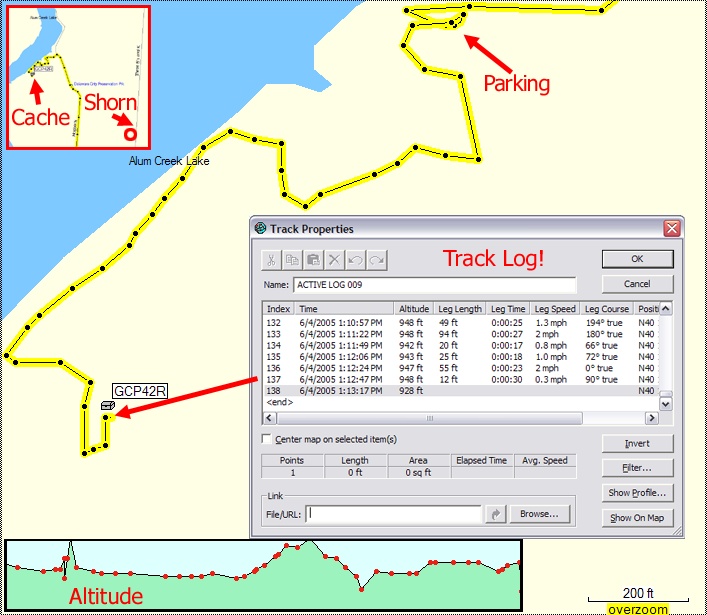Viewport: 707px width, 615px height.
Task: Open the Filter dialog button
Action: tap(636, 468)
